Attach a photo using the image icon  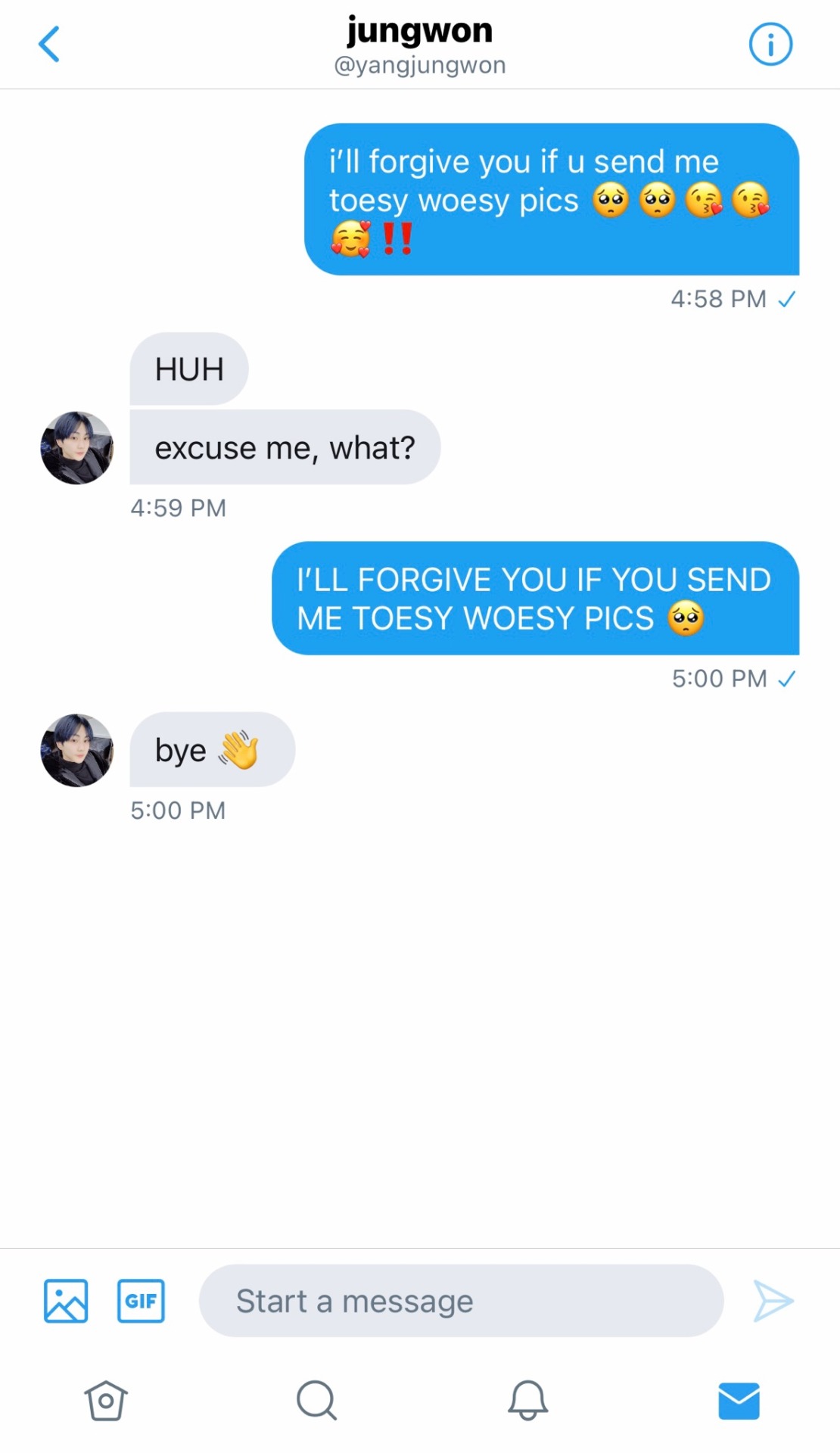coord(66,1301)
